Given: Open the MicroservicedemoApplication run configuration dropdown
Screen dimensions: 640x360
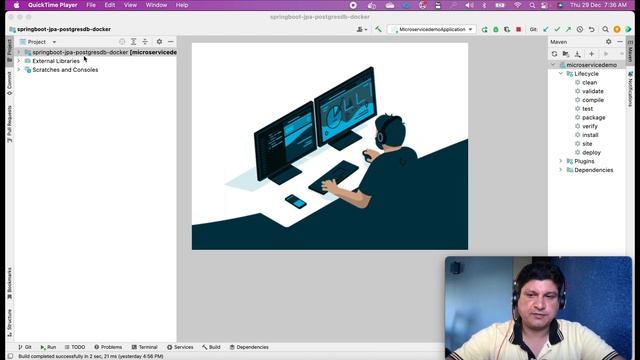Looking at the screenshot, I should point(432,29).
